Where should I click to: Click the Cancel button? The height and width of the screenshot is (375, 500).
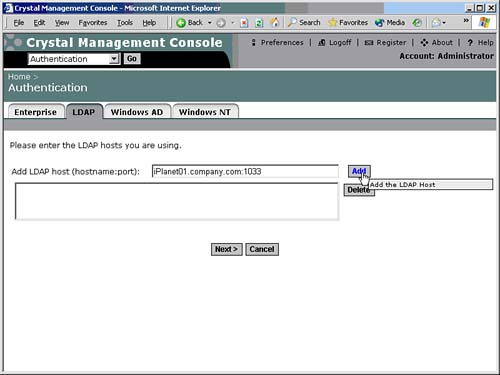(x=262, y=249)
